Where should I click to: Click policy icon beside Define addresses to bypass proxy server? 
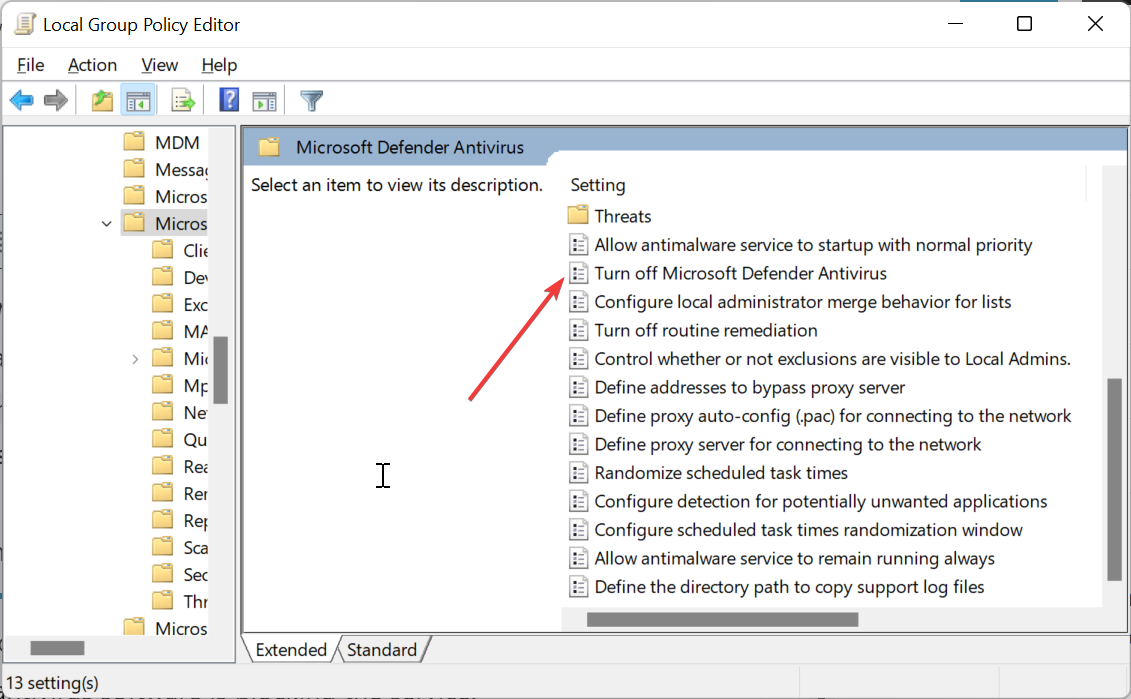click(x=578, y=387)
